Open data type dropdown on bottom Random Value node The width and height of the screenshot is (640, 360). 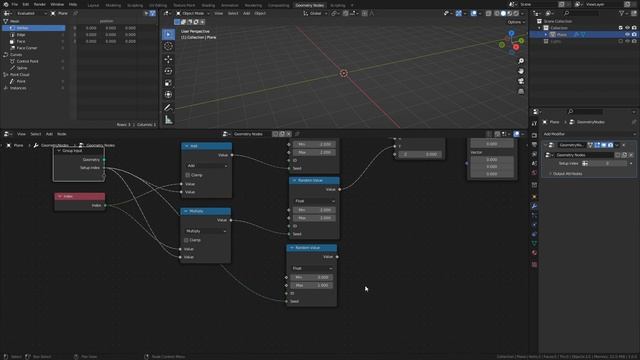[312, 268]
